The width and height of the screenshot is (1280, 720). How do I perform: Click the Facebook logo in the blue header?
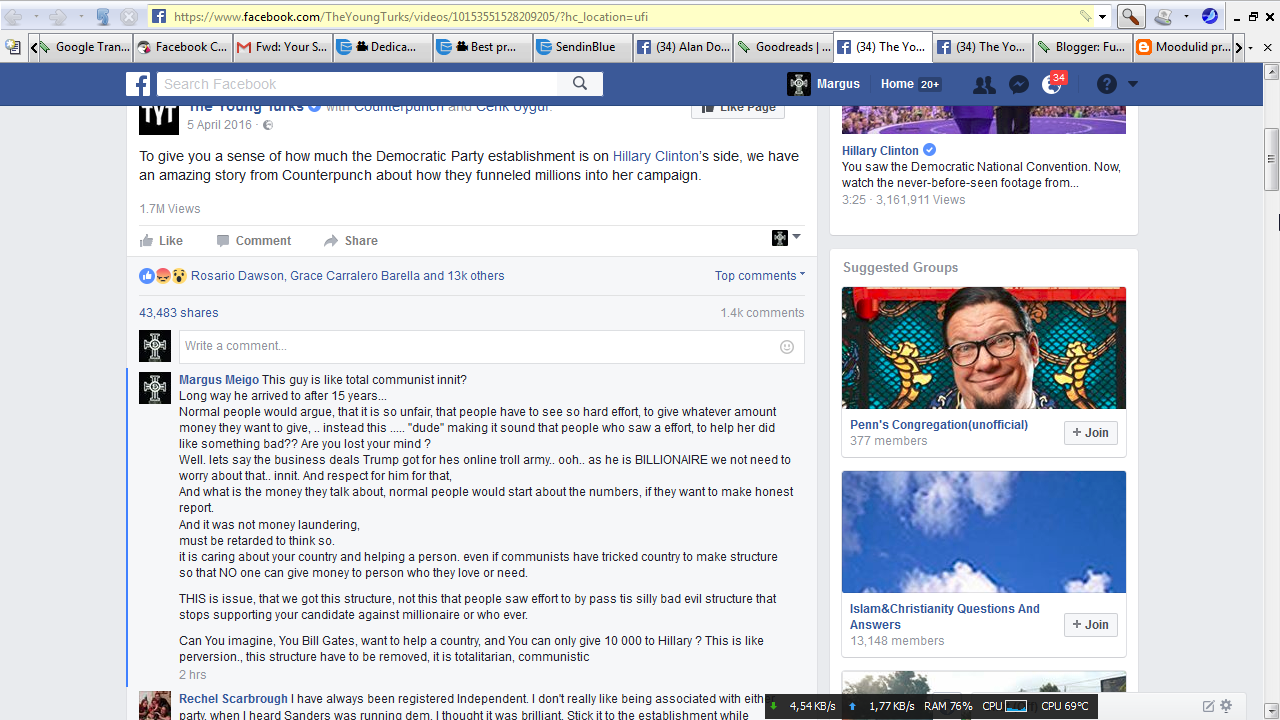pyautogui.click(x=137, y=84)
